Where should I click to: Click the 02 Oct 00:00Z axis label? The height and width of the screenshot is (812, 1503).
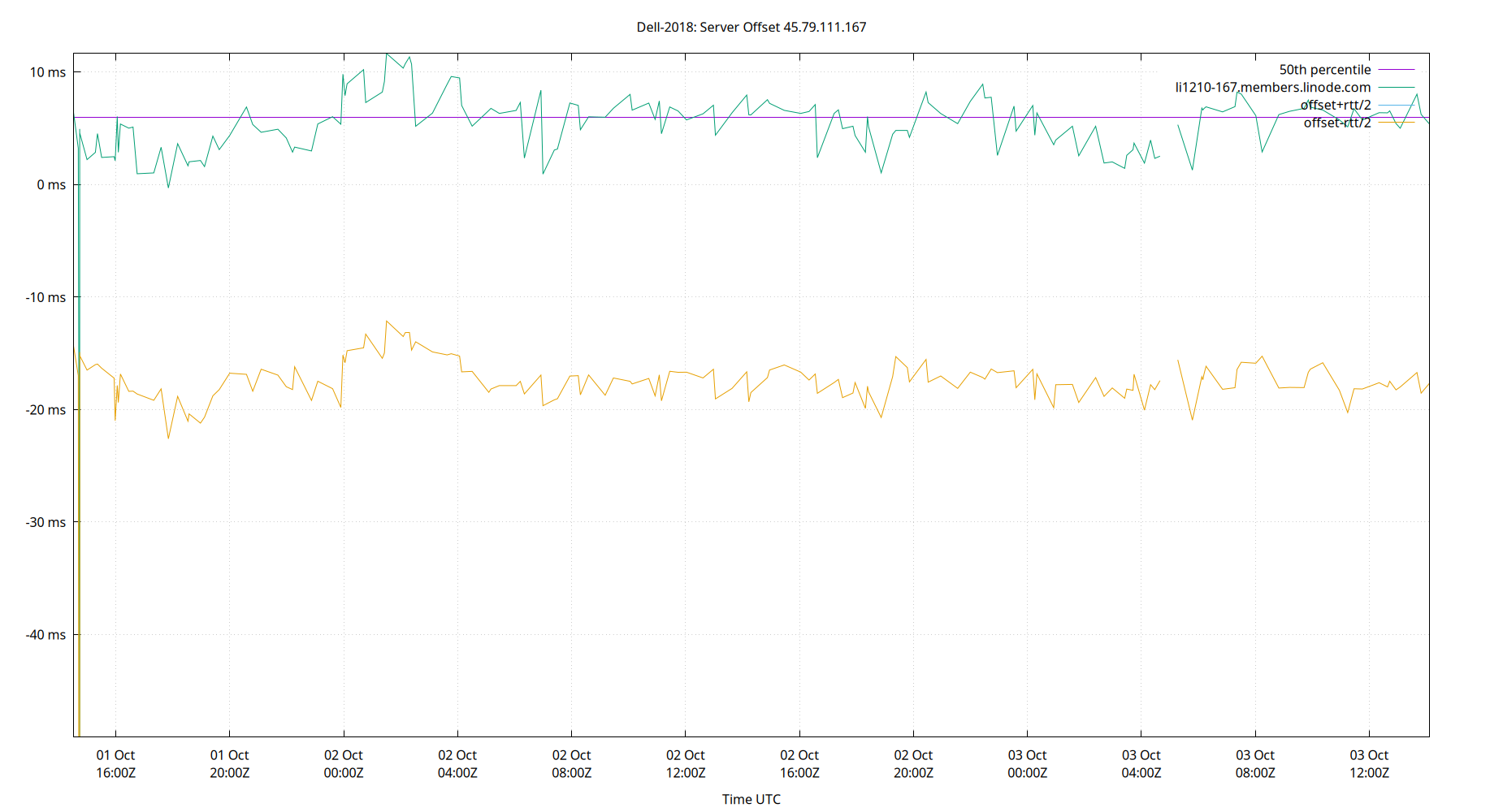(344, 764)
